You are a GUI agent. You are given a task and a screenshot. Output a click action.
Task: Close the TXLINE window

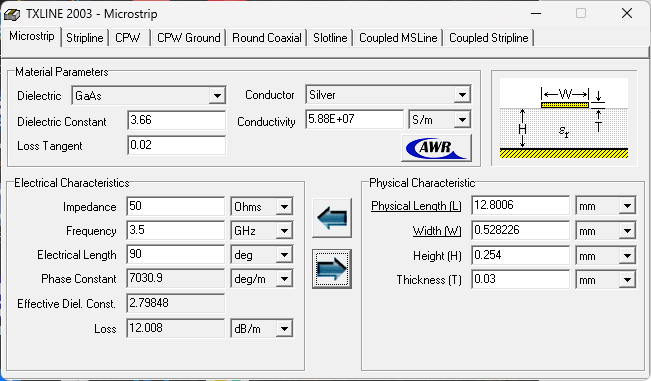627,14
